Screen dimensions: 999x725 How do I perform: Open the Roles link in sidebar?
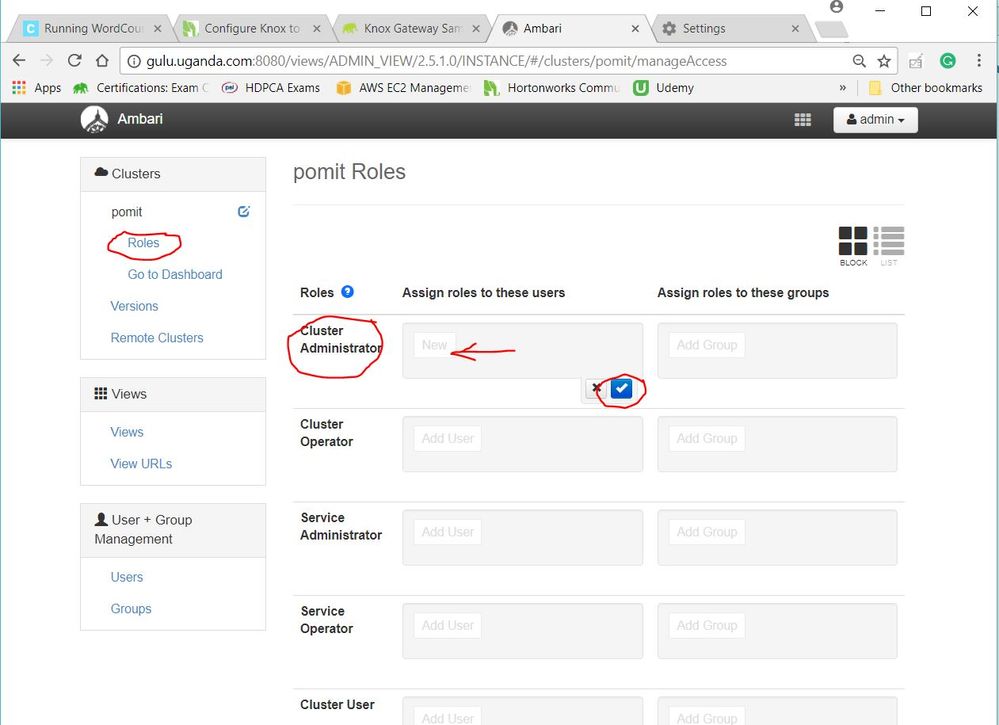(143, 243)
